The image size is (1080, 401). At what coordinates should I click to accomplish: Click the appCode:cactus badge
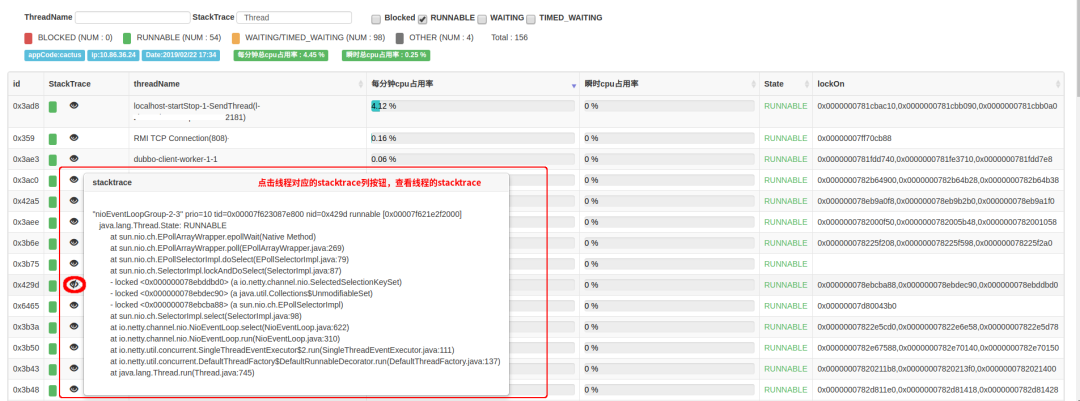coord(54,54)
